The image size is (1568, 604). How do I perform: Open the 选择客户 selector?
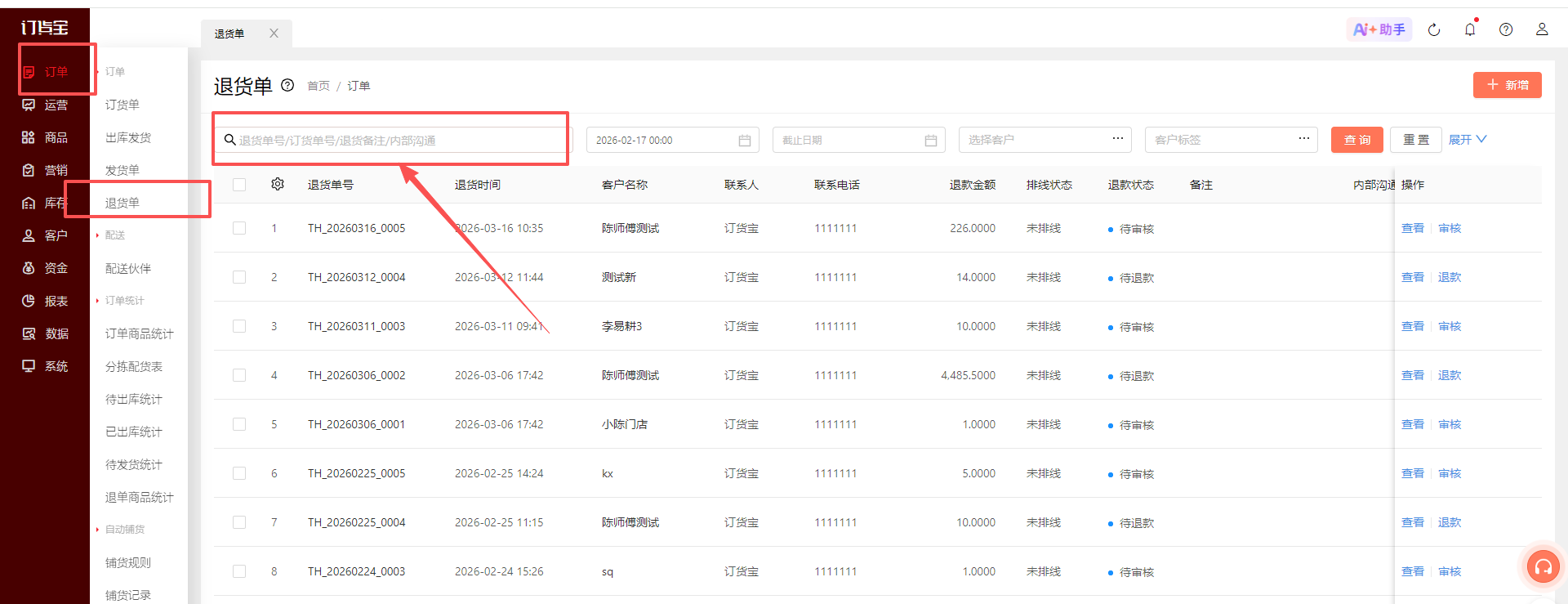[1045, 140]
